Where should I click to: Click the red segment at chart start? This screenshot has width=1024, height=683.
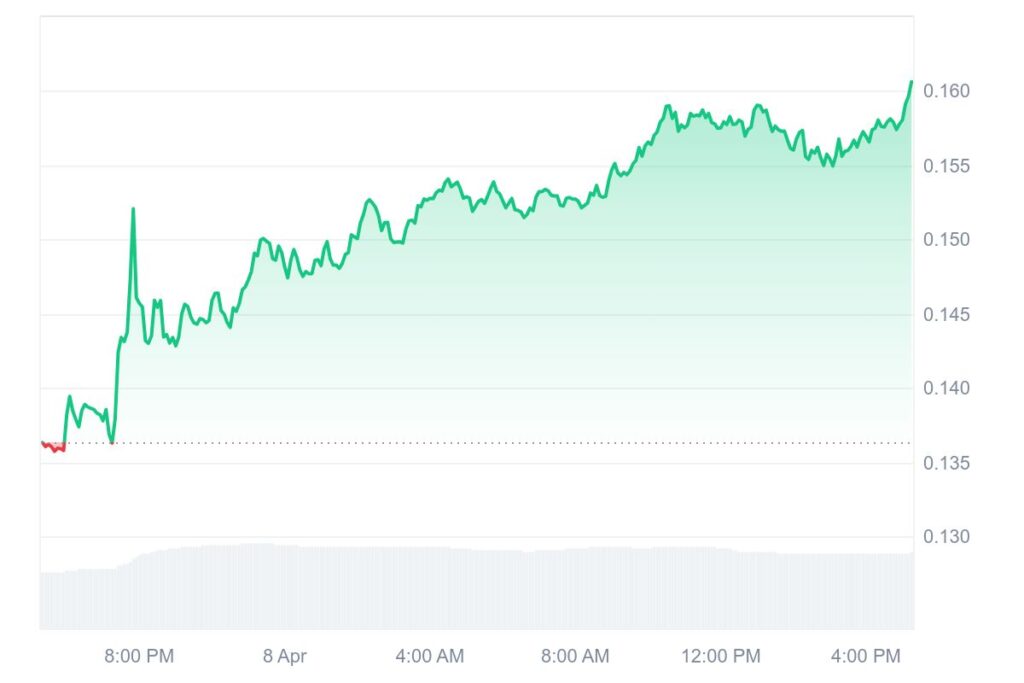(53, 447)
